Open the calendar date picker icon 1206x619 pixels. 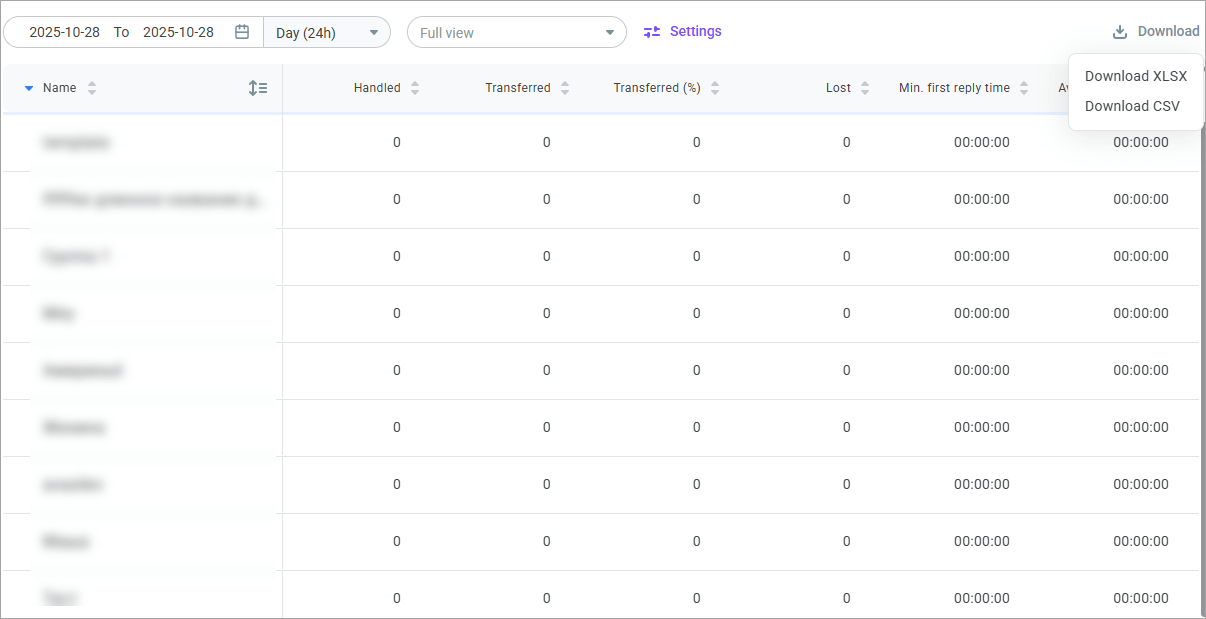241,32
